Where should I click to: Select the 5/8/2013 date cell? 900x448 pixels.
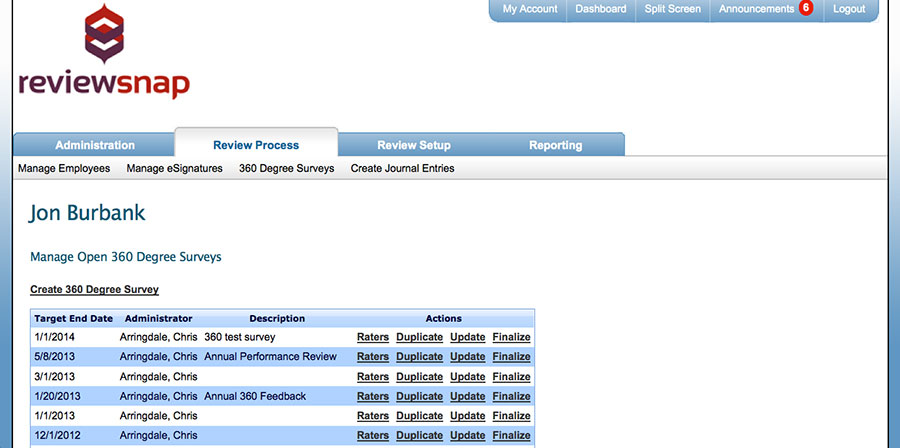54,357
